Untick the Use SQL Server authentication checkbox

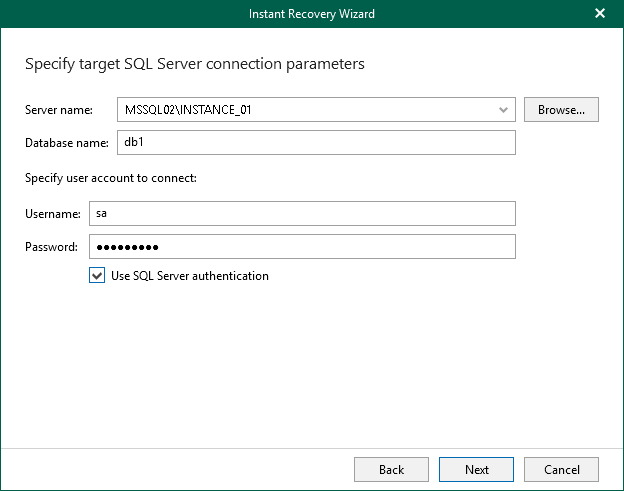tap(97, 276)
